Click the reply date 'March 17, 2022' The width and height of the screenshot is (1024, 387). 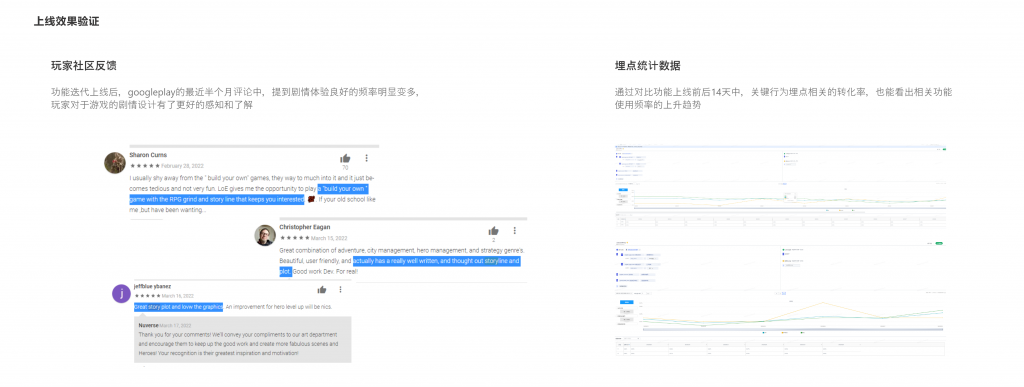coord(176,325)
